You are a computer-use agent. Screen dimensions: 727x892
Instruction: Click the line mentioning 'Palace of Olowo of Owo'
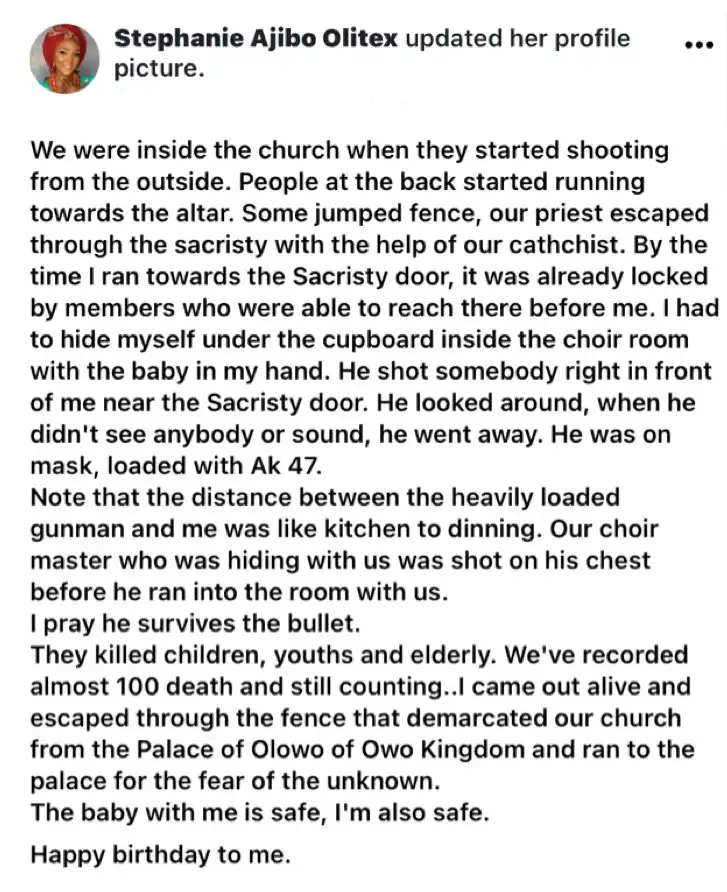[362, 750]
